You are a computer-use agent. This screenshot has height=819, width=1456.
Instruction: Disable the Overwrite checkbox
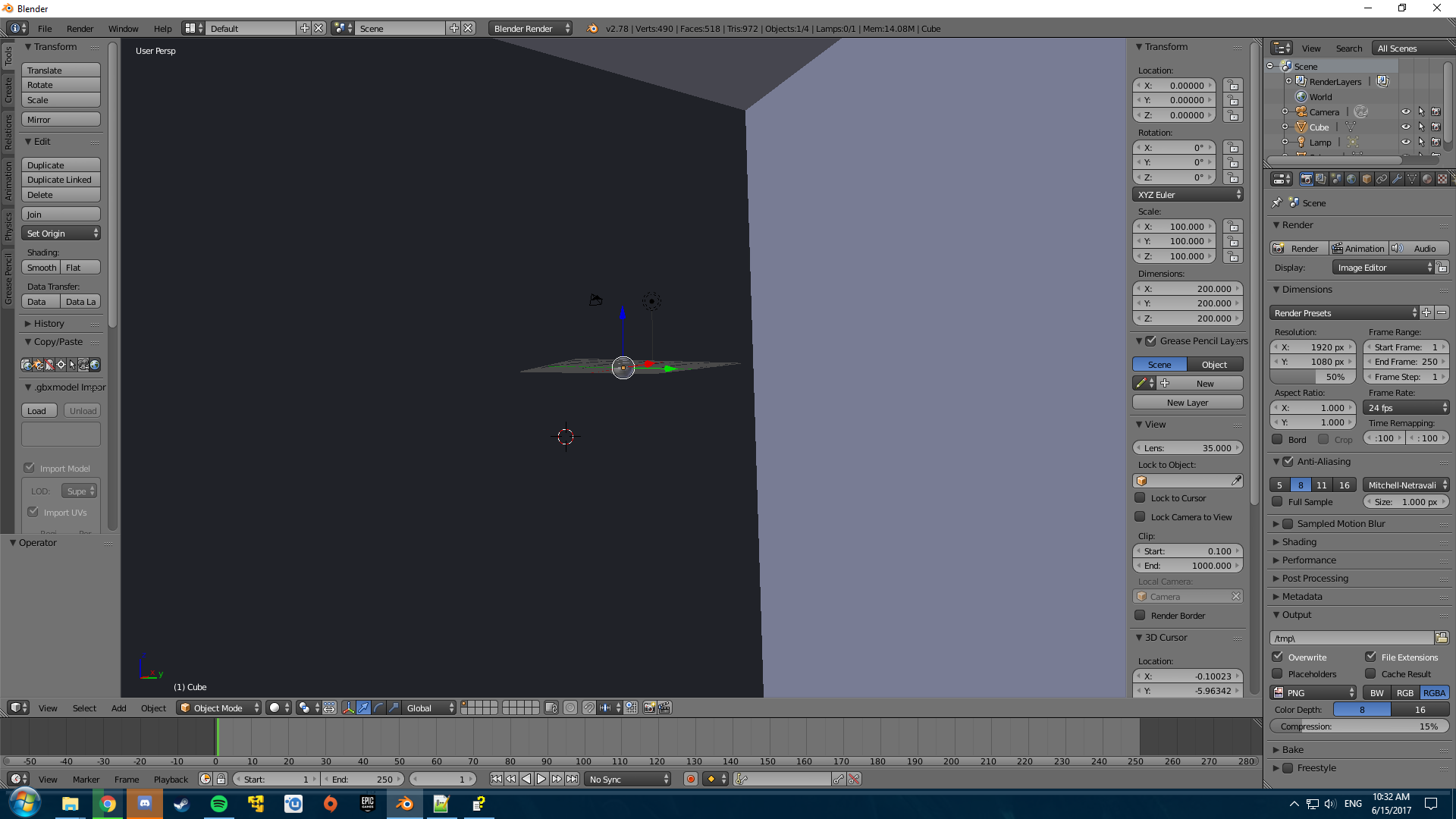coord(1278,657)
